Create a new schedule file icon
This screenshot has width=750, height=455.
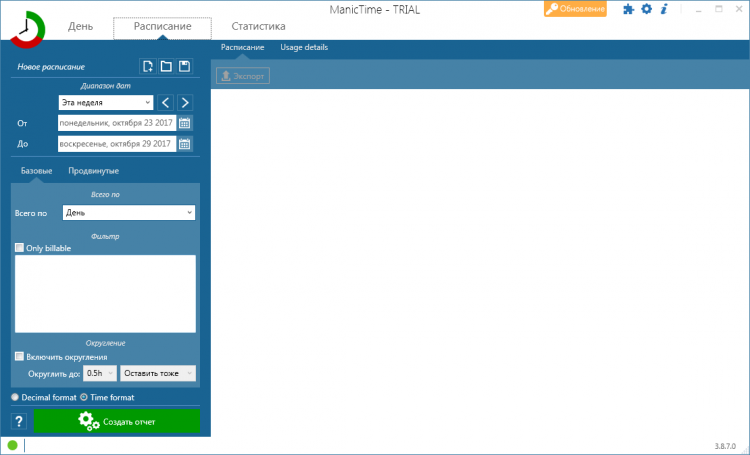coord(148,66)
